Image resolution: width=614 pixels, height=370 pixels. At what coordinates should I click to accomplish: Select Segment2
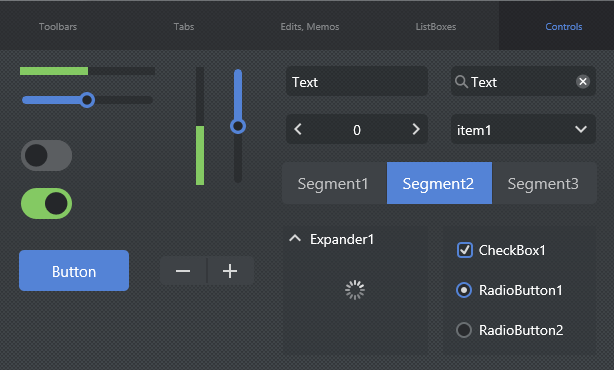coord(439,183)
